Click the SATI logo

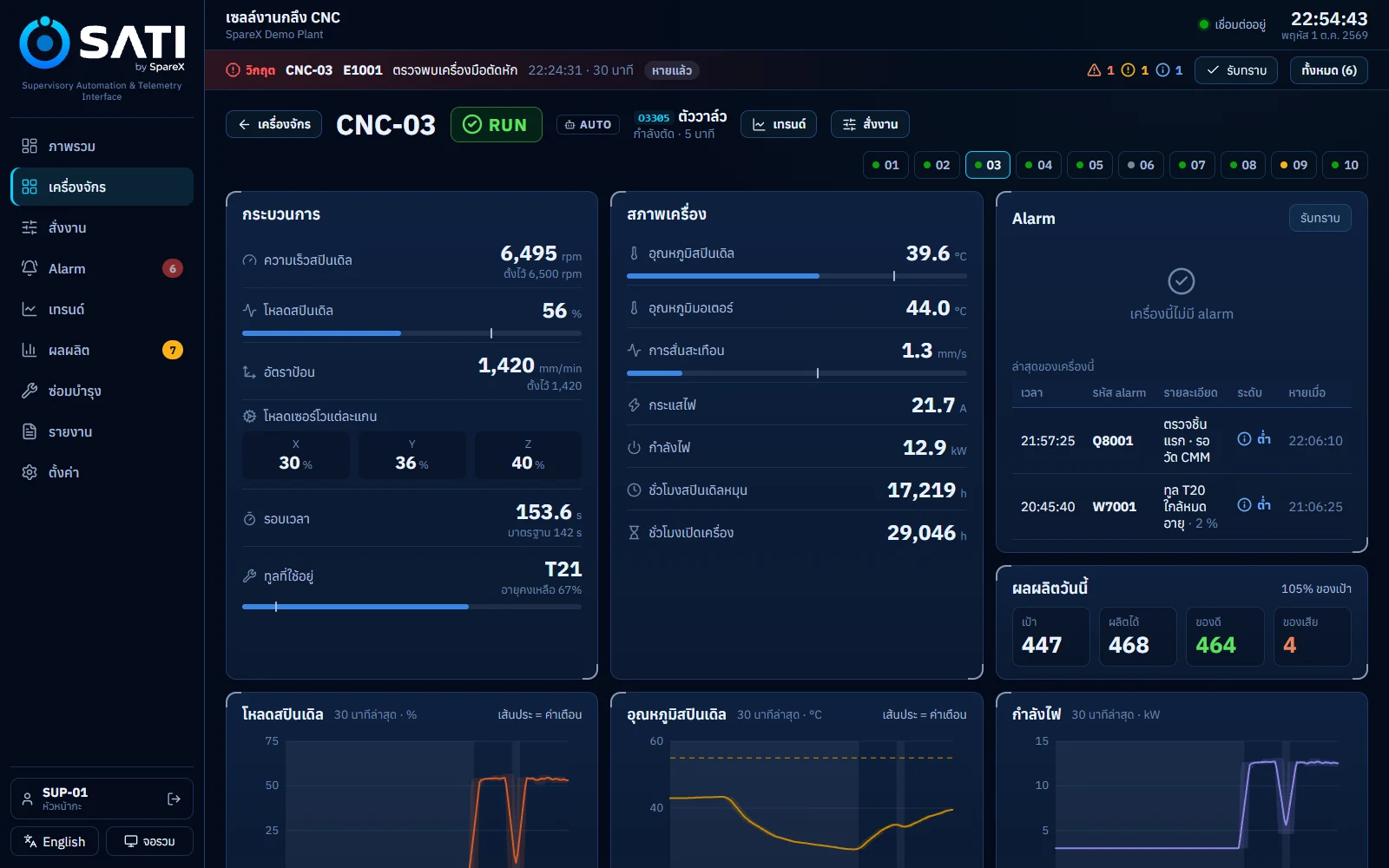pos(102,43)
